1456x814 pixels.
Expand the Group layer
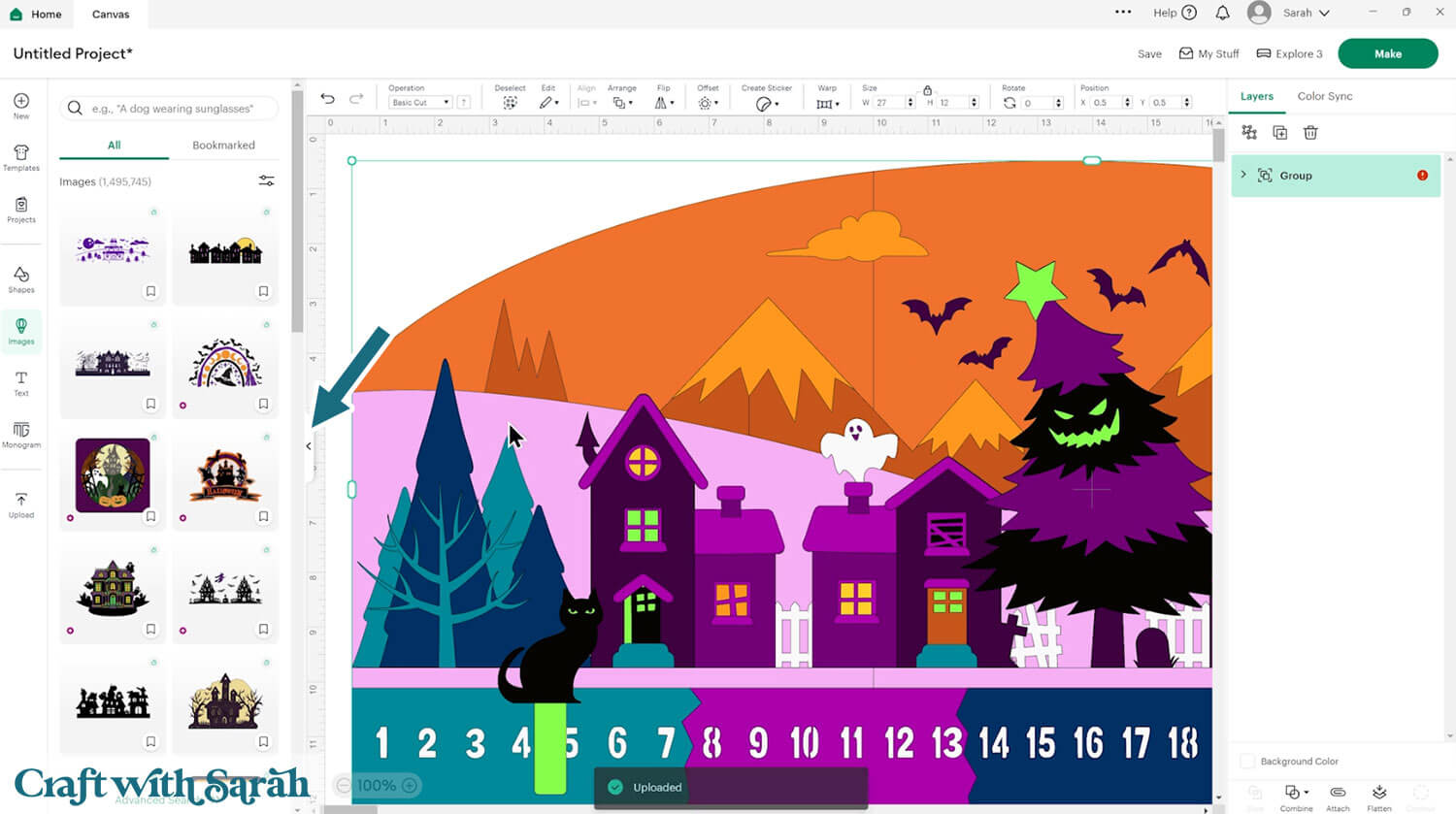click(1244, 176)
